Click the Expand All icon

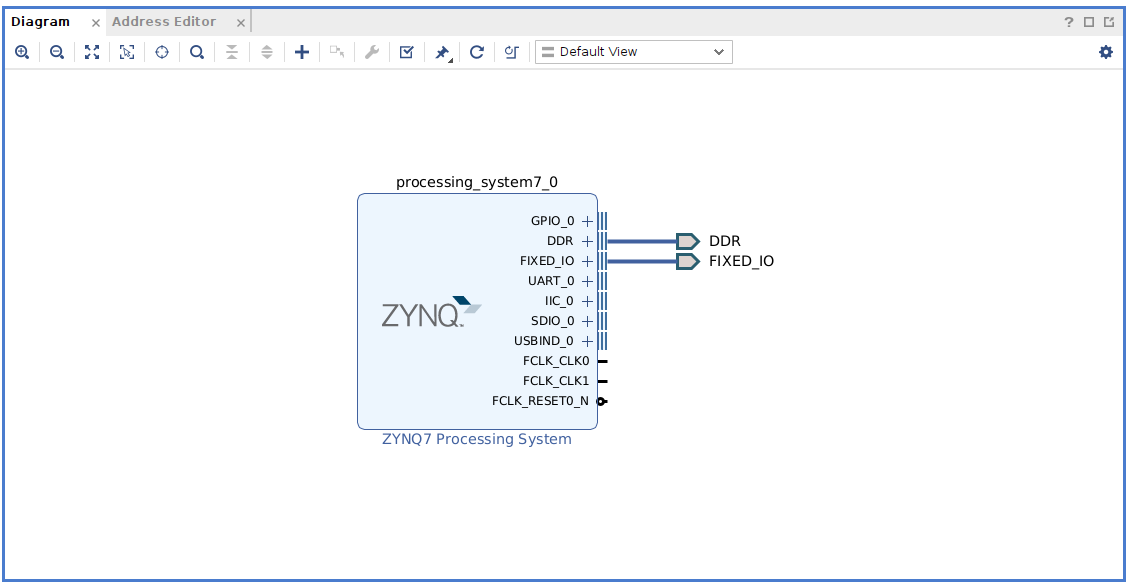tap(267, 52)
